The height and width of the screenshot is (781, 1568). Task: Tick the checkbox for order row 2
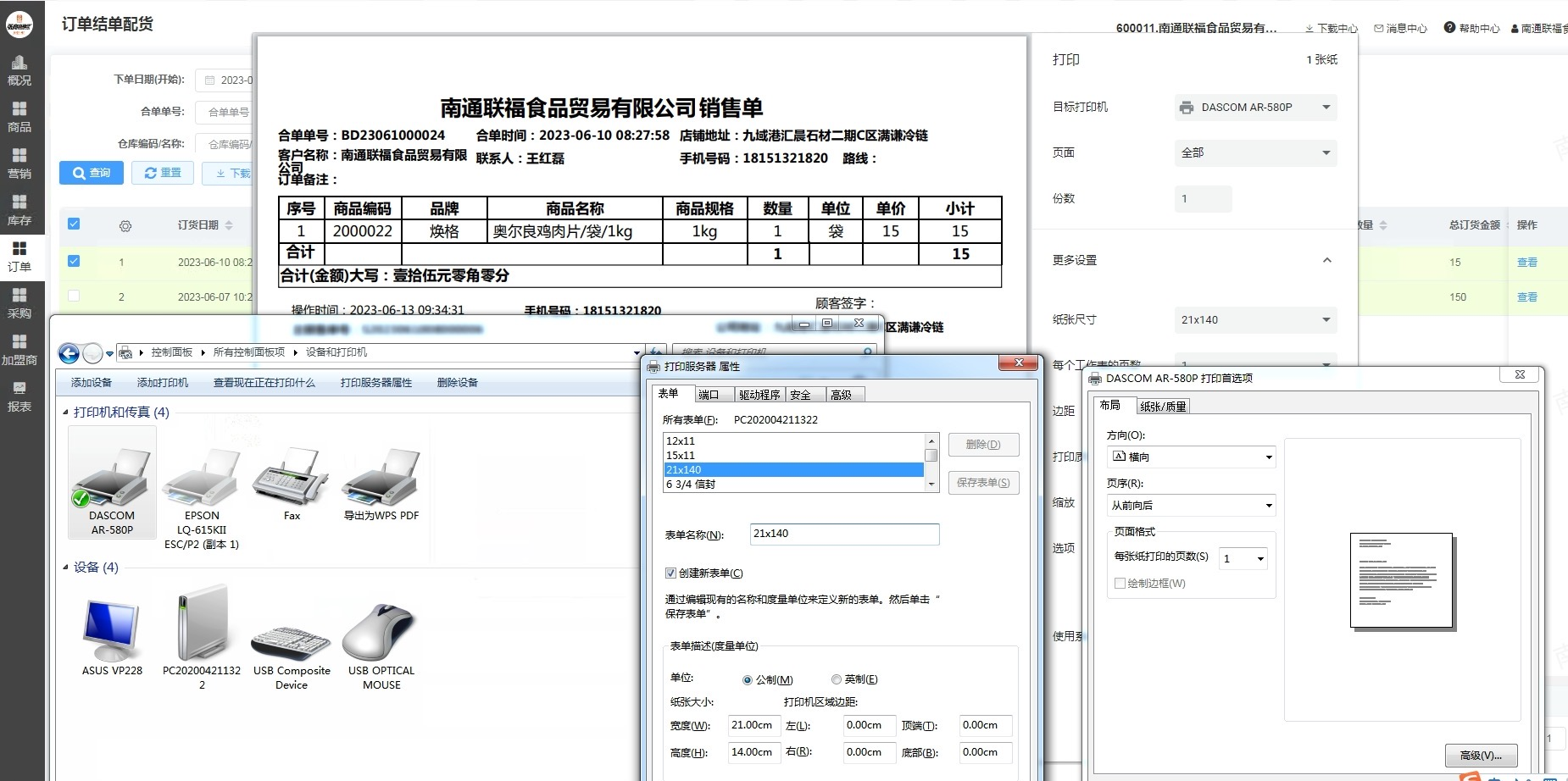point(74,296)
